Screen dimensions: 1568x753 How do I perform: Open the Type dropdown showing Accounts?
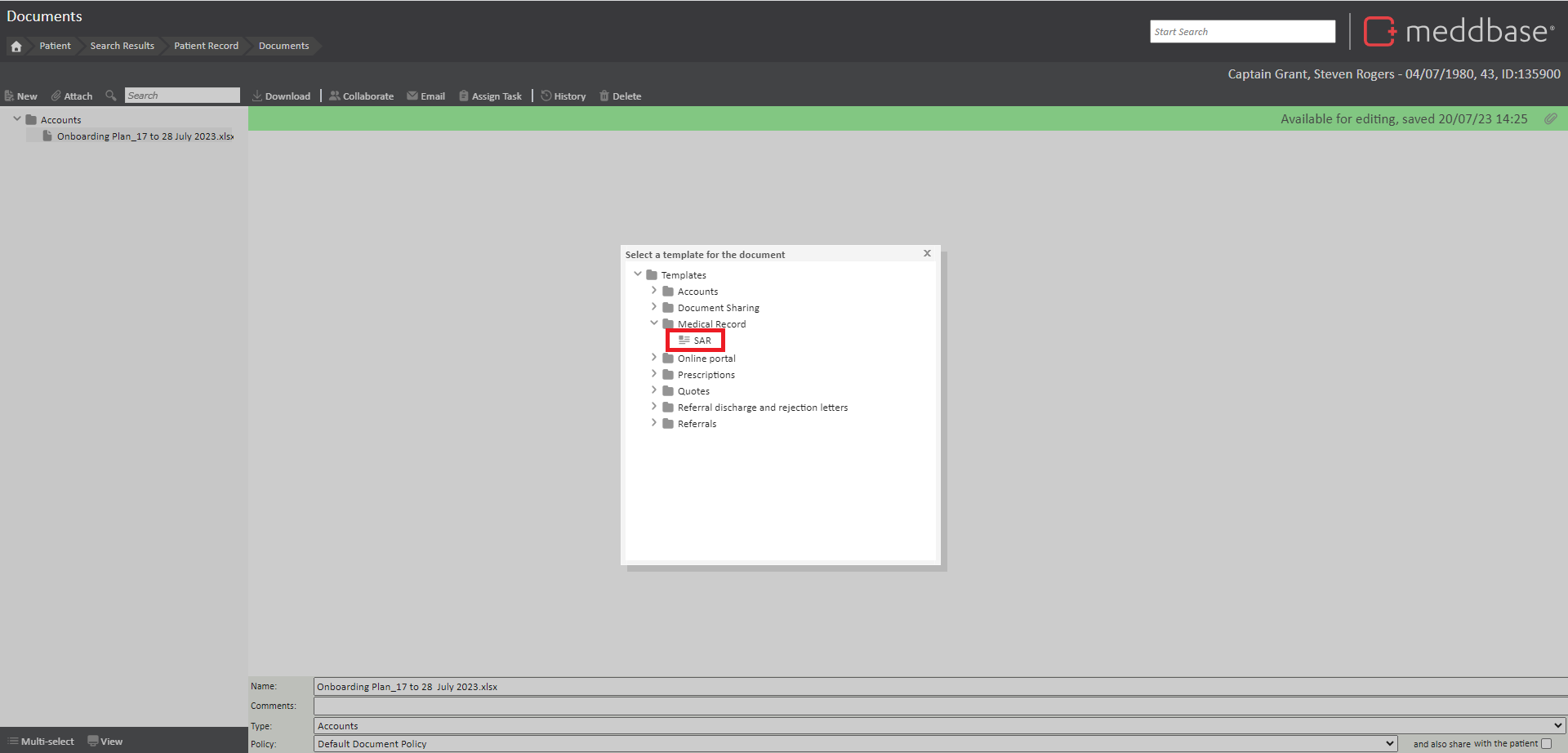(939, 726)
